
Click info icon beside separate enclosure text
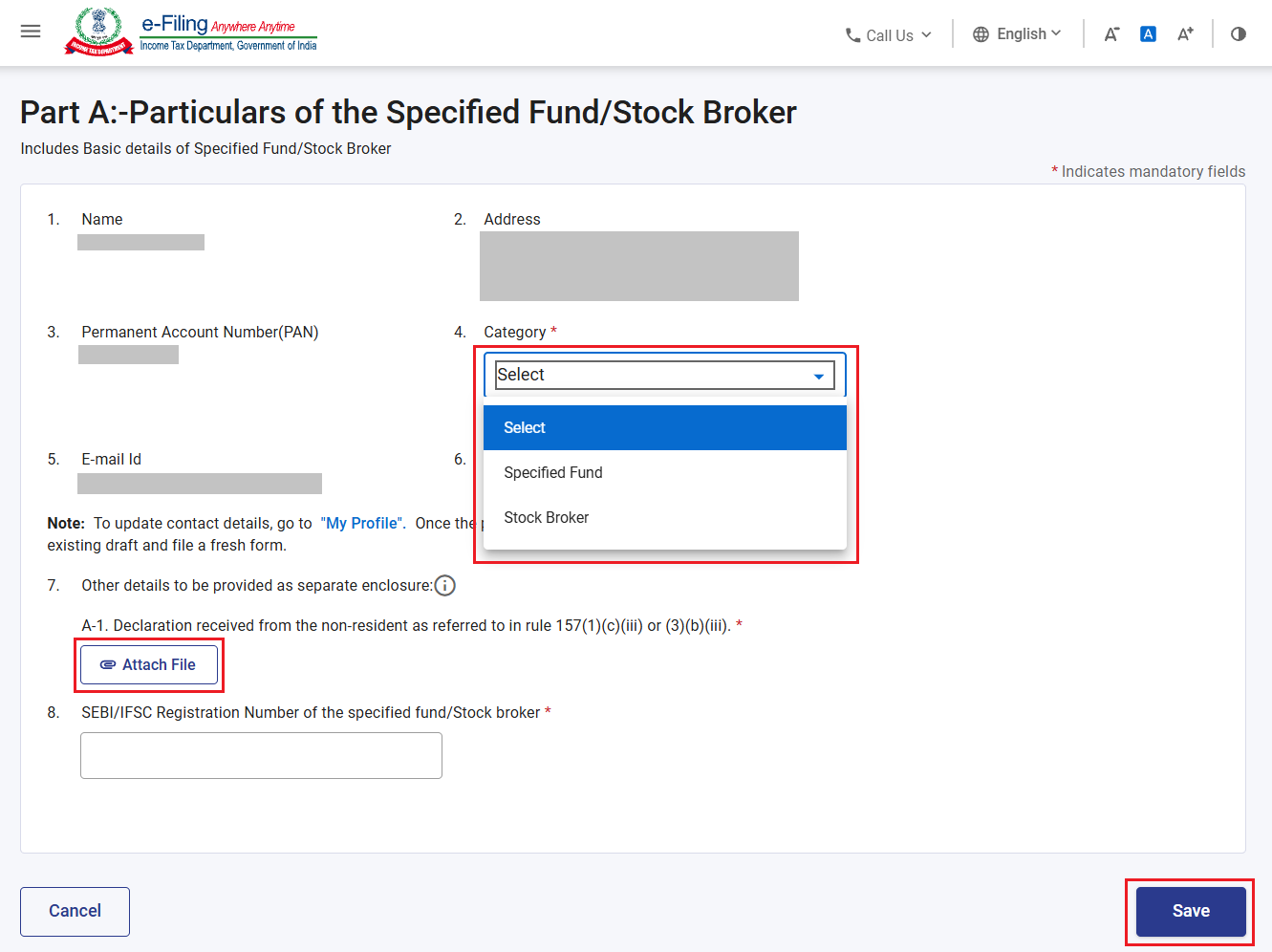445,585
